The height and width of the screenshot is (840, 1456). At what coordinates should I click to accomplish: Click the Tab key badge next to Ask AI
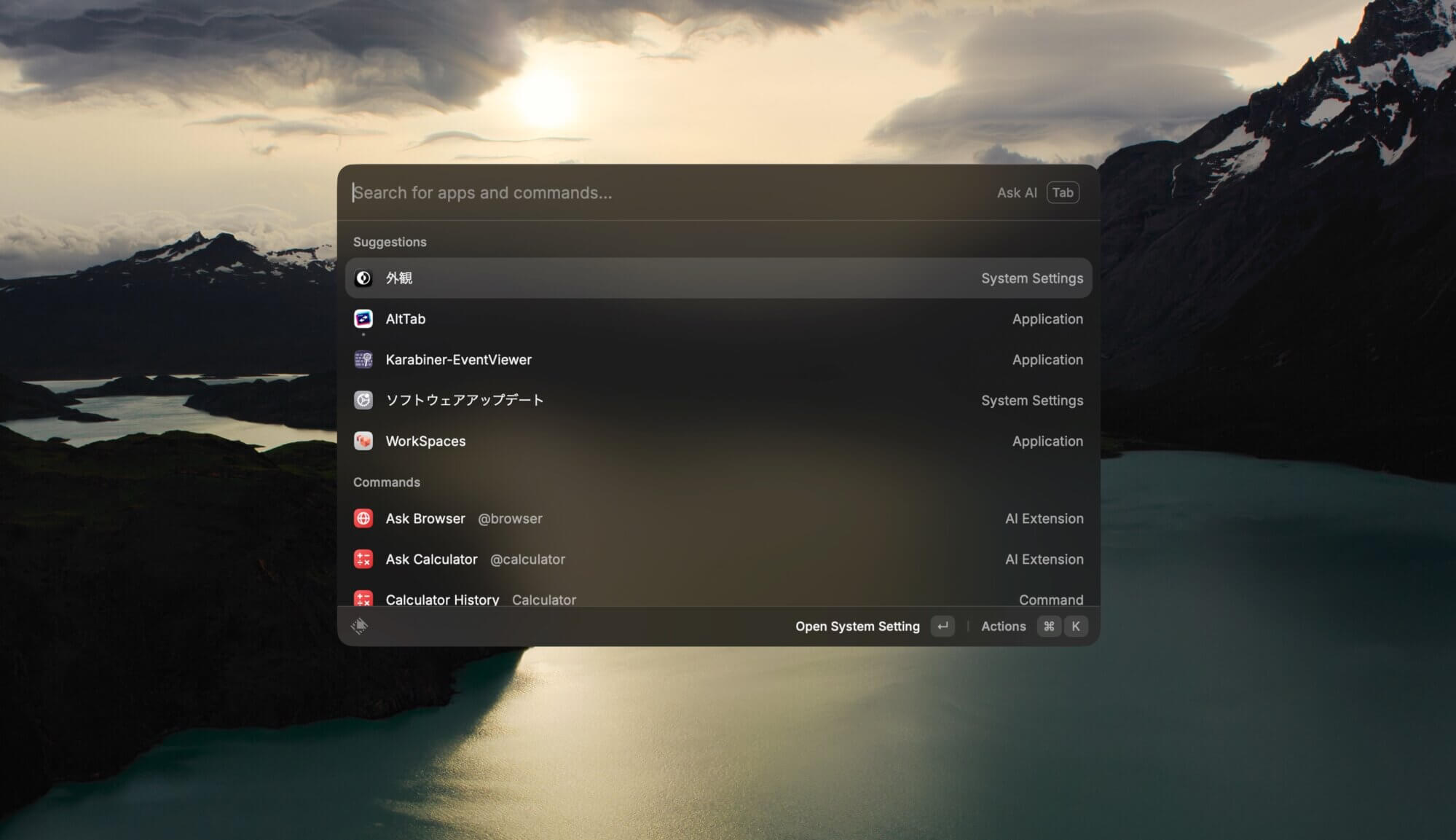click(x=1063, y=192)
